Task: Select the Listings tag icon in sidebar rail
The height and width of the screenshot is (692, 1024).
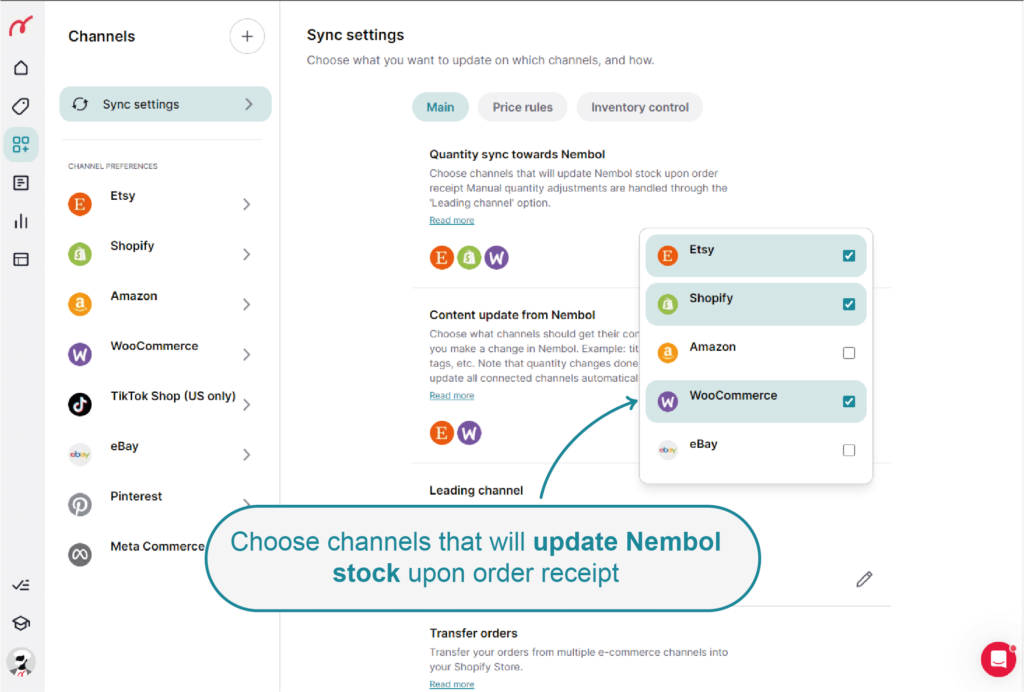Action: tap(21, 105)
